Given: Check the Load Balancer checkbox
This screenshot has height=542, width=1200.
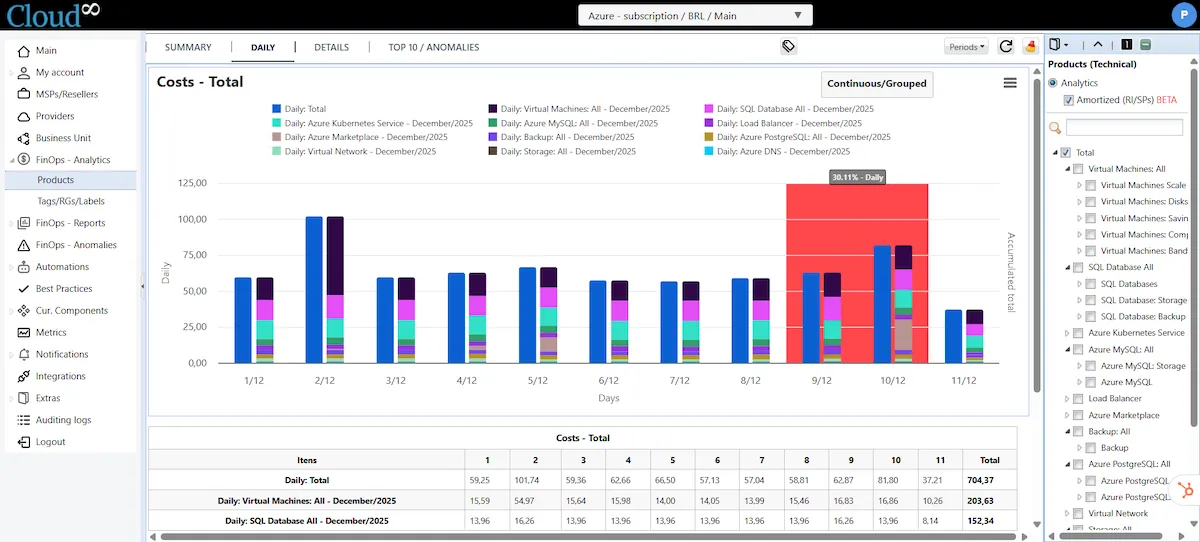Looking at the screenshot, I should (x=1078, y=399).
